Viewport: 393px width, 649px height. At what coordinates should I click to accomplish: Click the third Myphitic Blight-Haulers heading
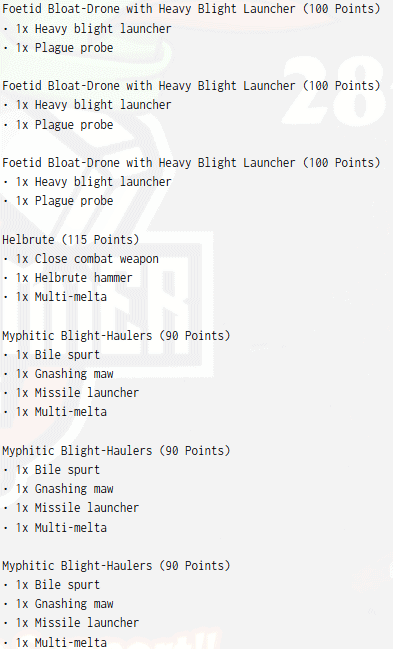[116, 566]
